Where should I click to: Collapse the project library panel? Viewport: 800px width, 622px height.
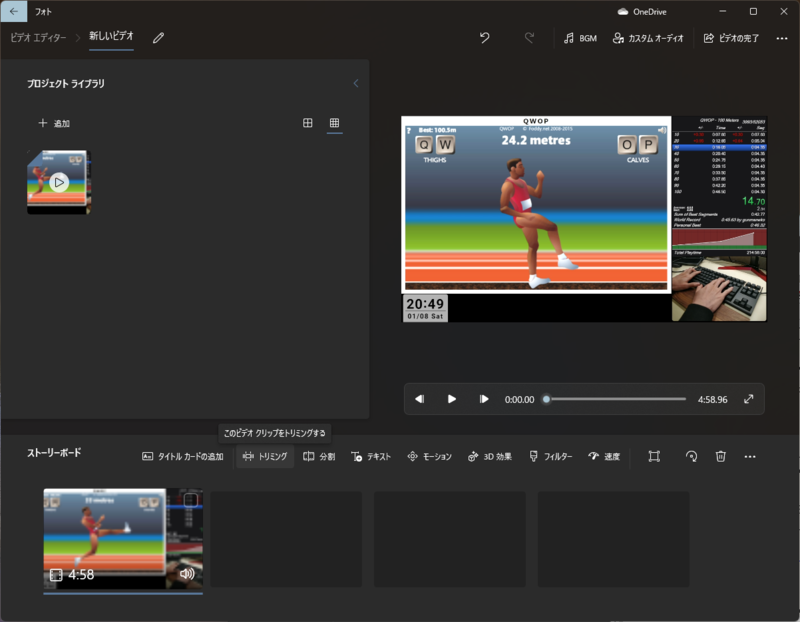click(356, 83)
